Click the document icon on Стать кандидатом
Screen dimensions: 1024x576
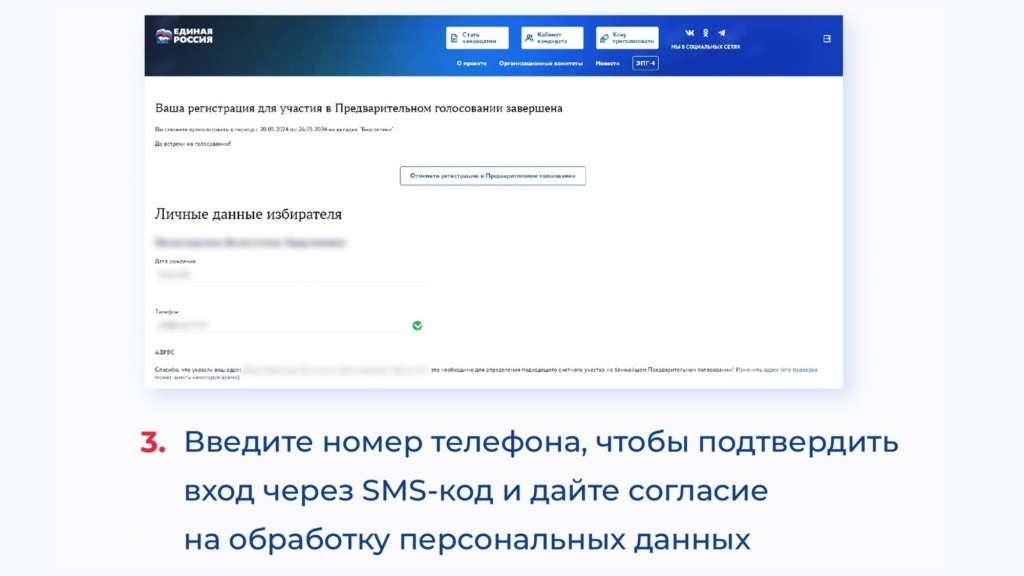point(453,38)
